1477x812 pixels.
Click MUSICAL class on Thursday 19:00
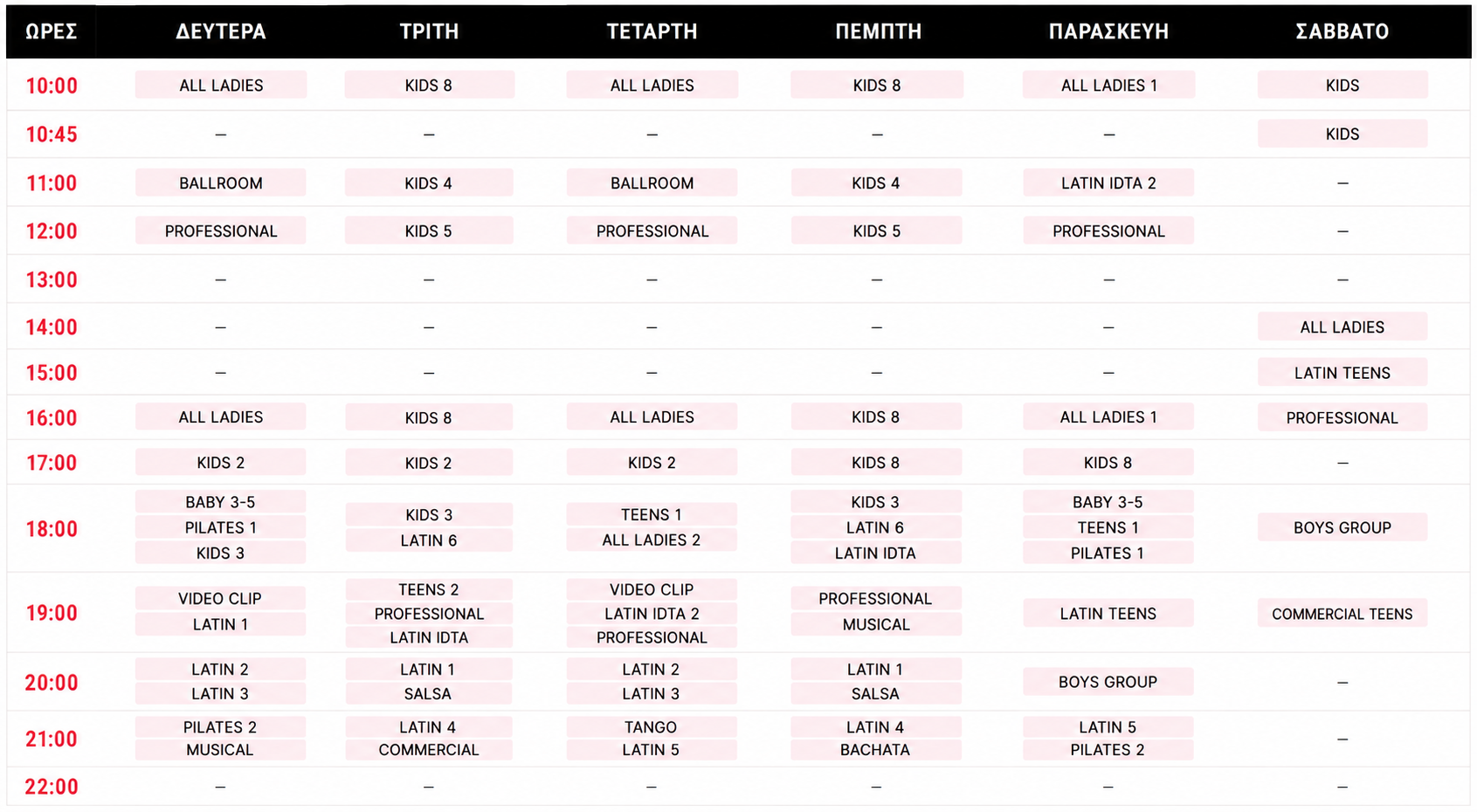[x=875, y=624]
